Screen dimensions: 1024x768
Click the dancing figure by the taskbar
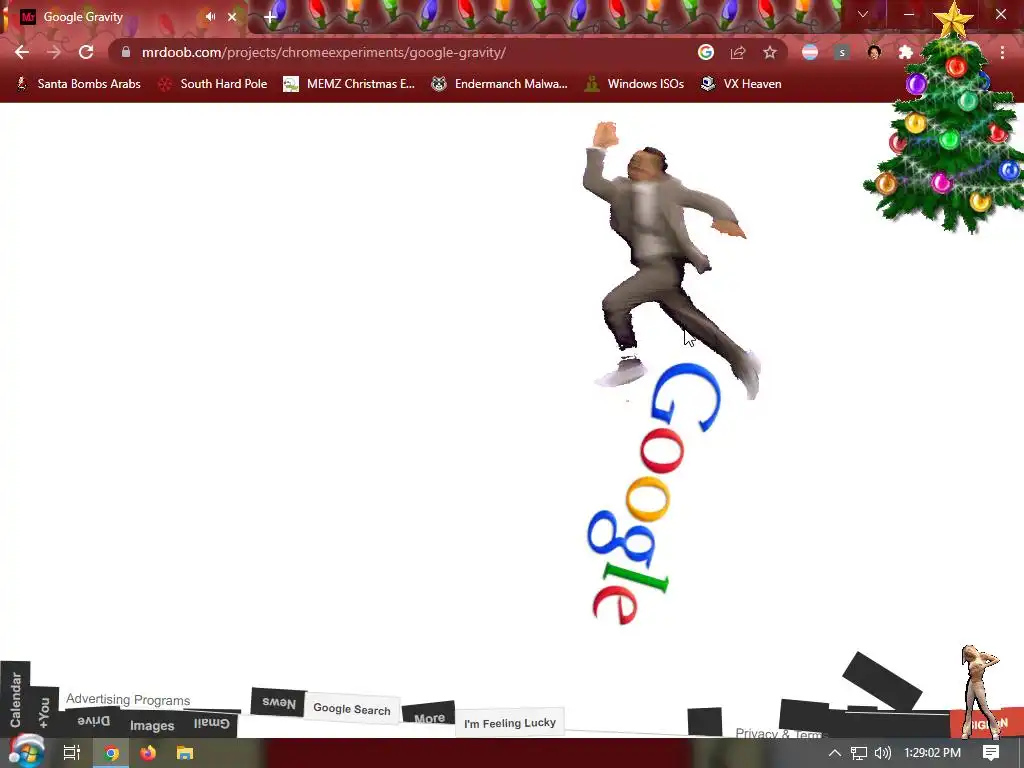[x=980, y=691]
